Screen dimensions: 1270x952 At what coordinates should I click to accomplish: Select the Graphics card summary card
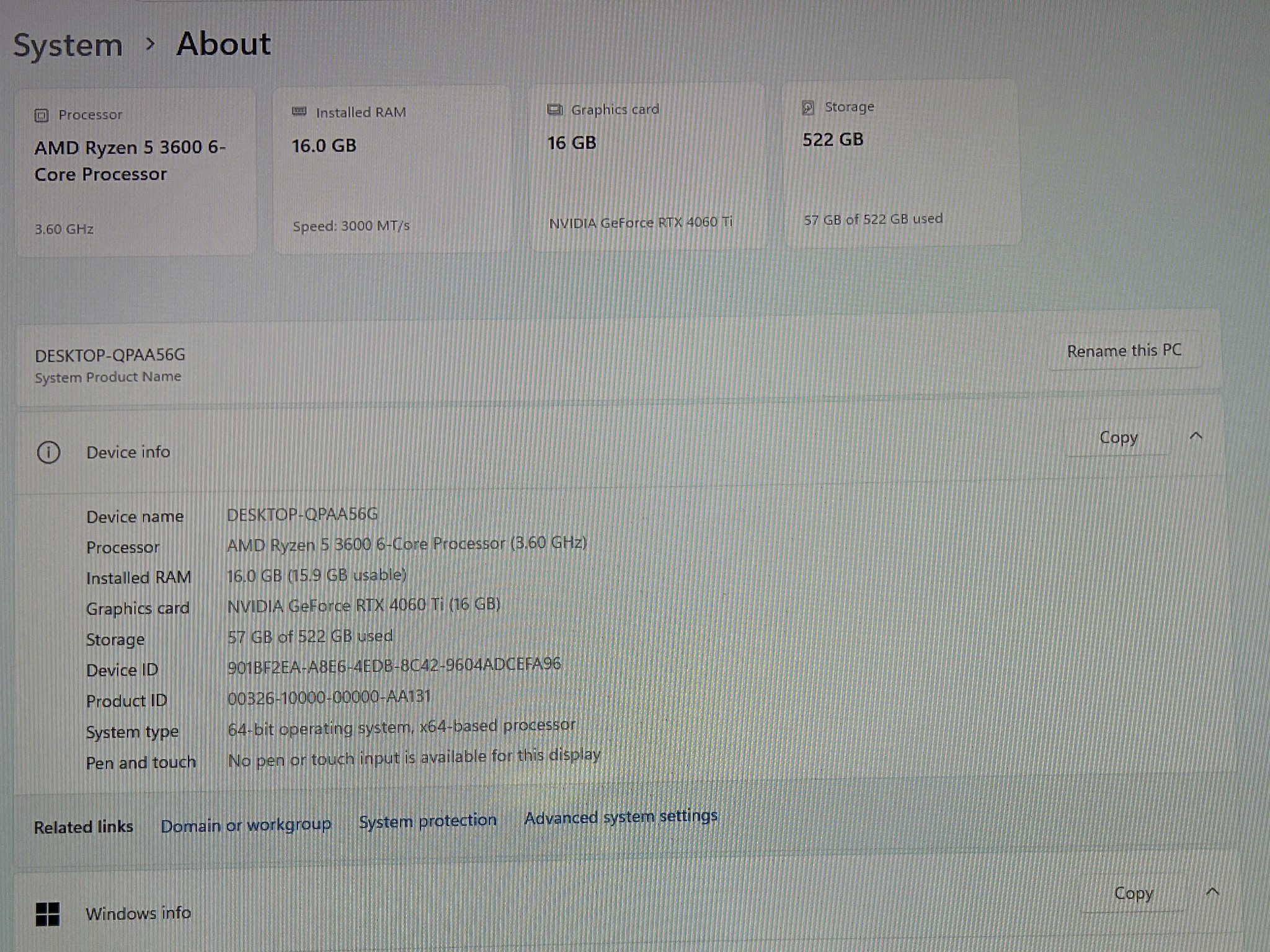tap(648, 166)
